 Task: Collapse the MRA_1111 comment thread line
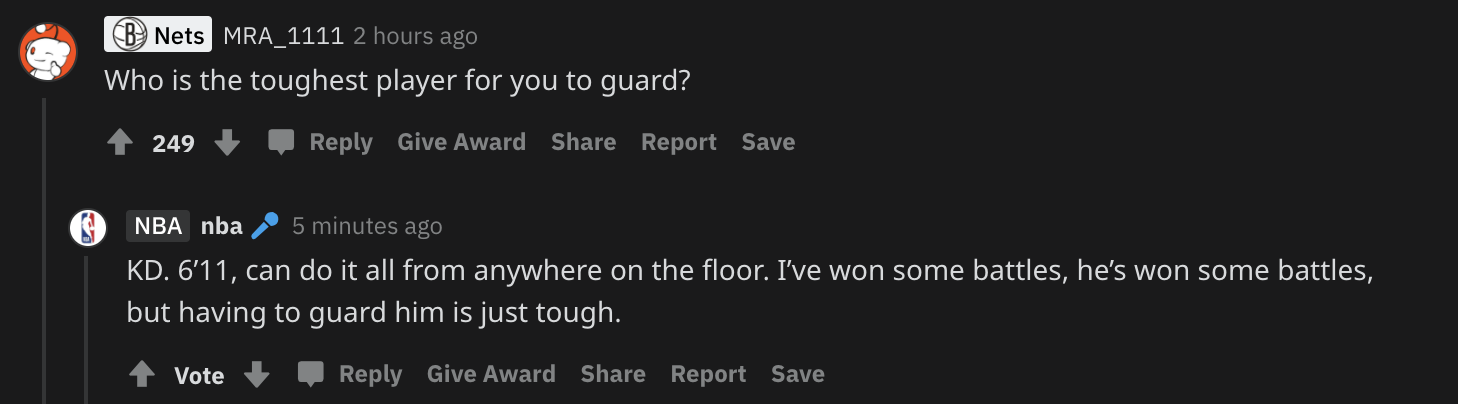coord(43,250)
